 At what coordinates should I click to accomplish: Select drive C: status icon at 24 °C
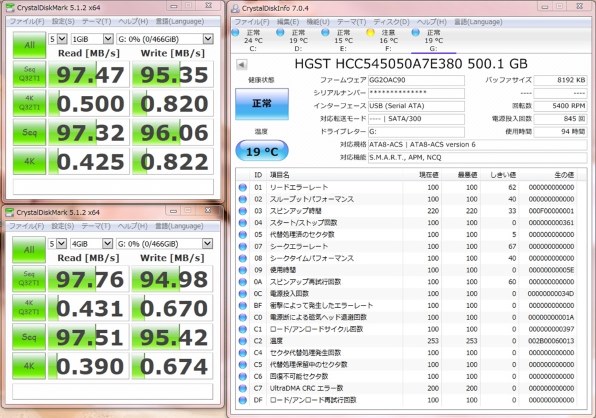[x=235, y=33]
